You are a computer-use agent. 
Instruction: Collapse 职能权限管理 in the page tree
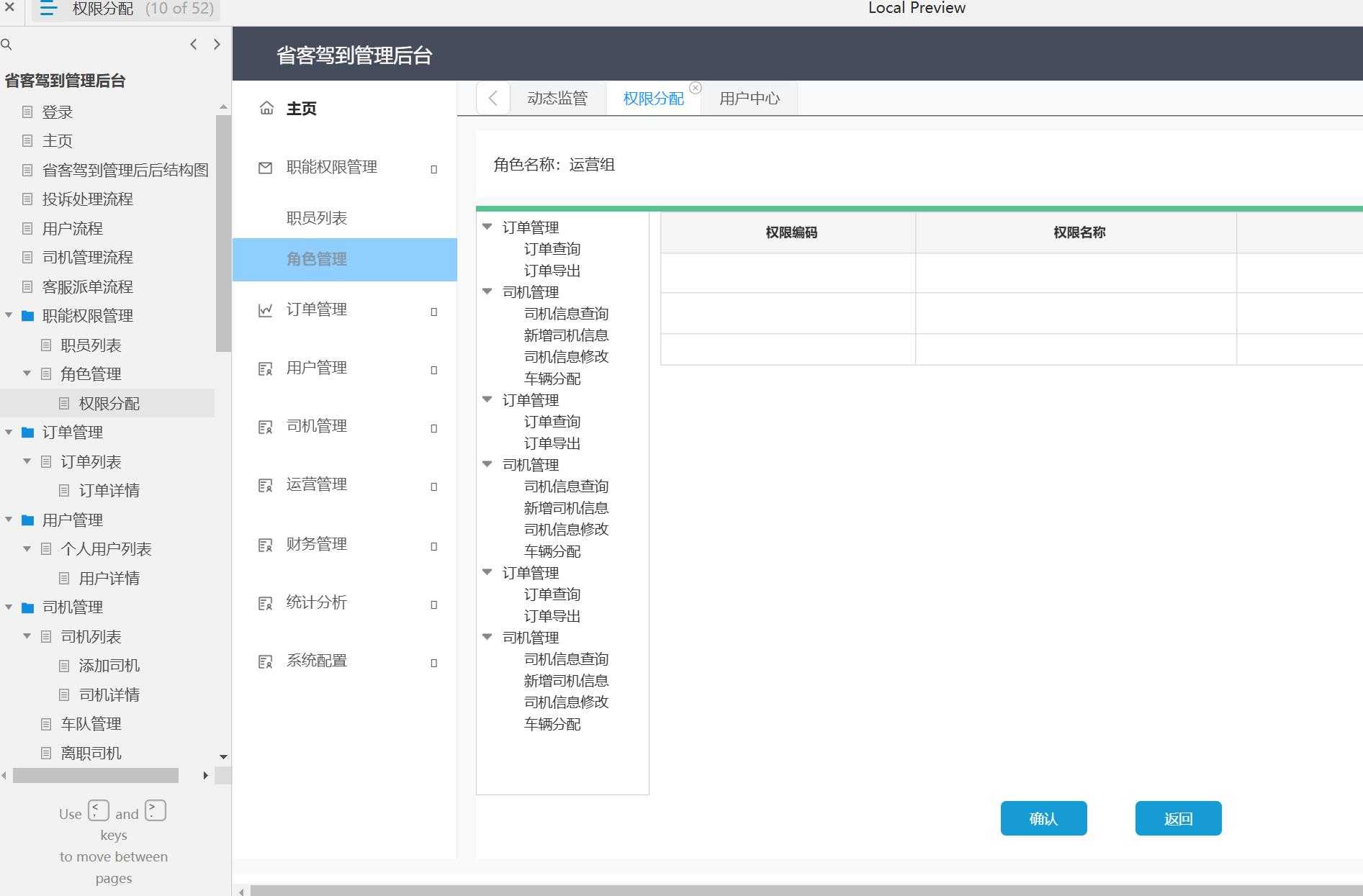coord(9,315)
